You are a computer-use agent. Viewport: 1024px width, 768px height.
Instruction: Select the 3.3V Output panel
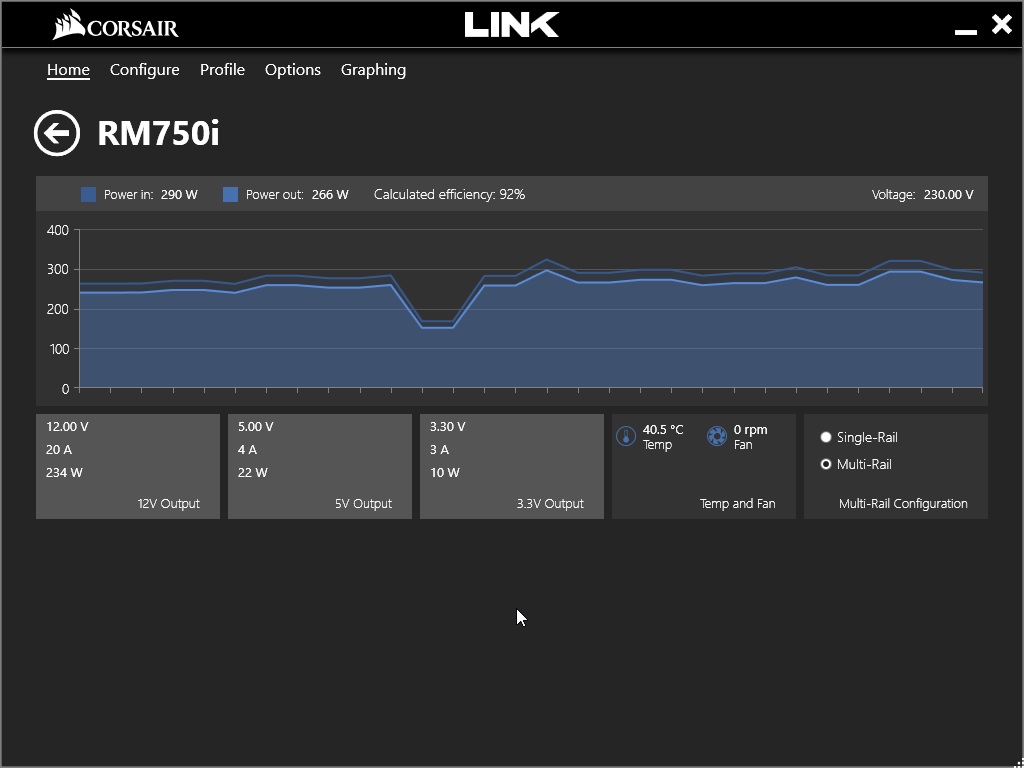(512, 466)
